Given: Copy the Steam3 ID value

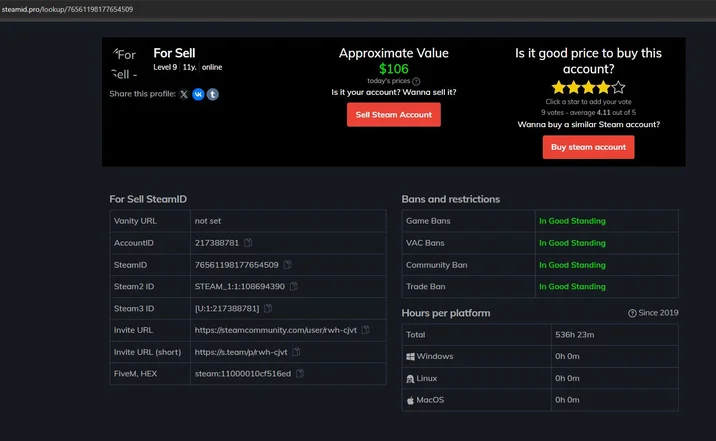Looking at the screenshot, I should [268, 308].
